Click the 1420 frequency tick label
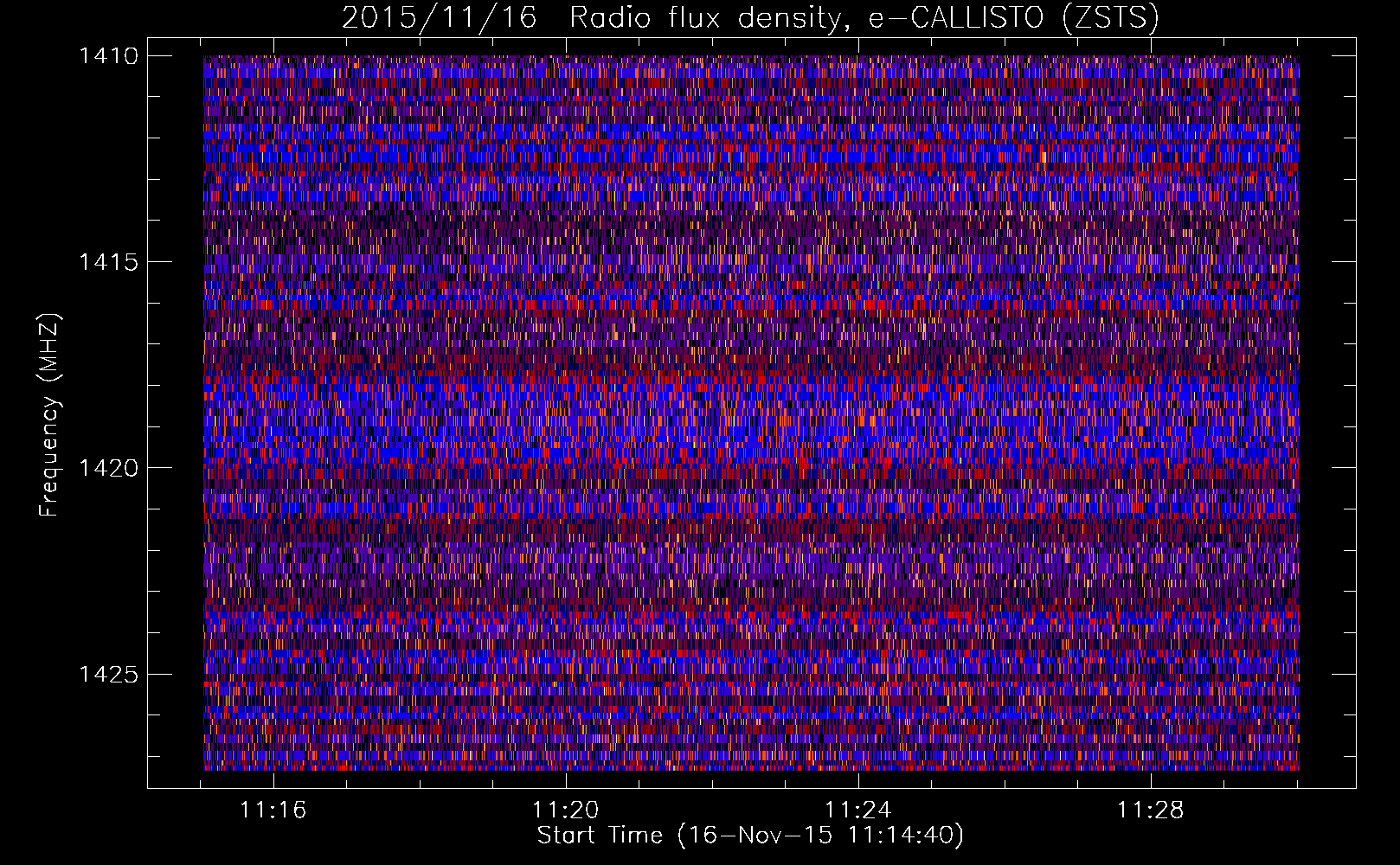This screenshot has width=1400, height=865. [x=108, y=468]
